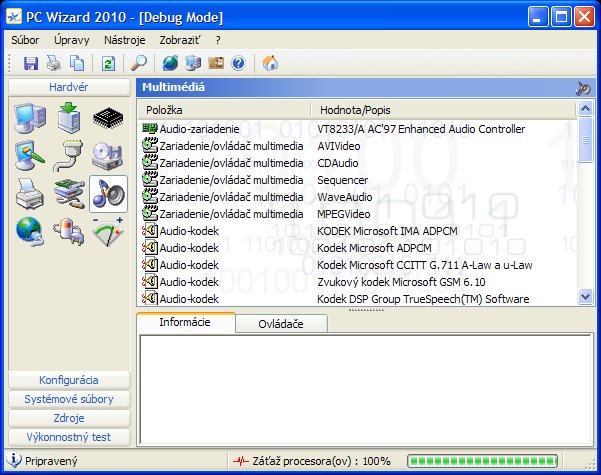Select the WaveAudio multimedia driver row
The width and height of the screenshot is (601, 475).
click(x=357, y=197)
